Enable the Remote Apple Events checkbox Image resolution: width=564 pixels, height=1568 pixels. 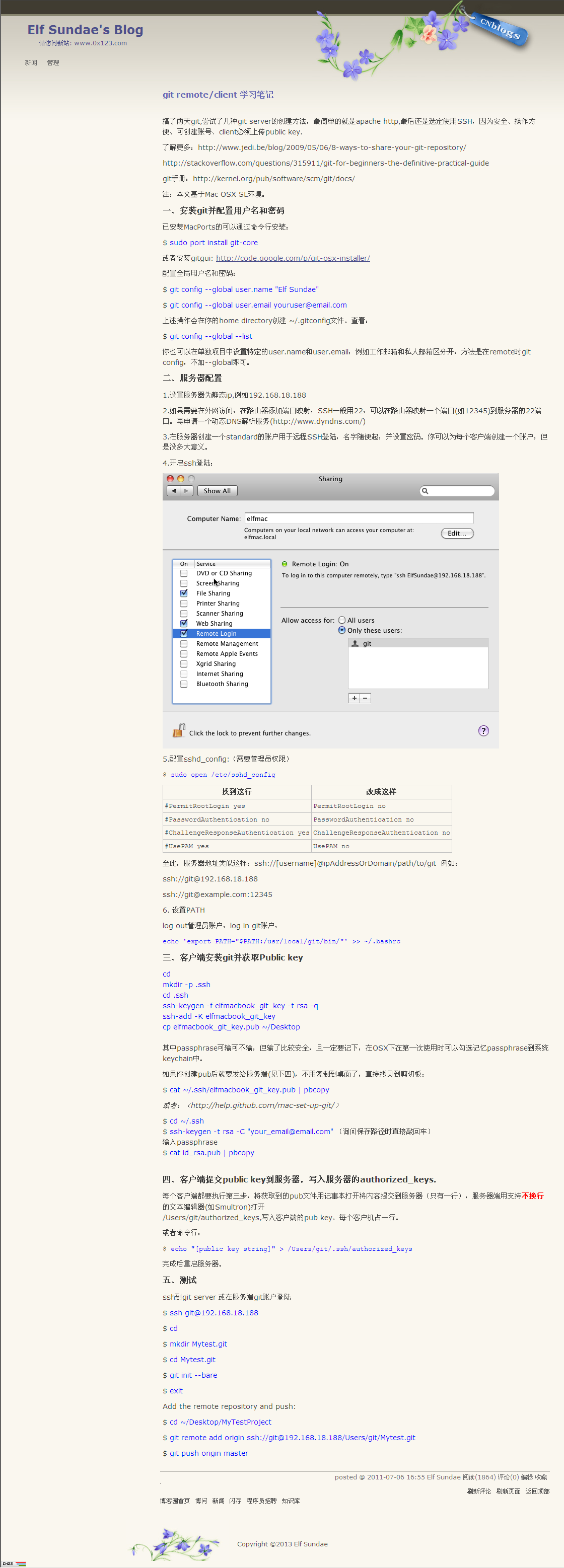(x=184, y=653)
